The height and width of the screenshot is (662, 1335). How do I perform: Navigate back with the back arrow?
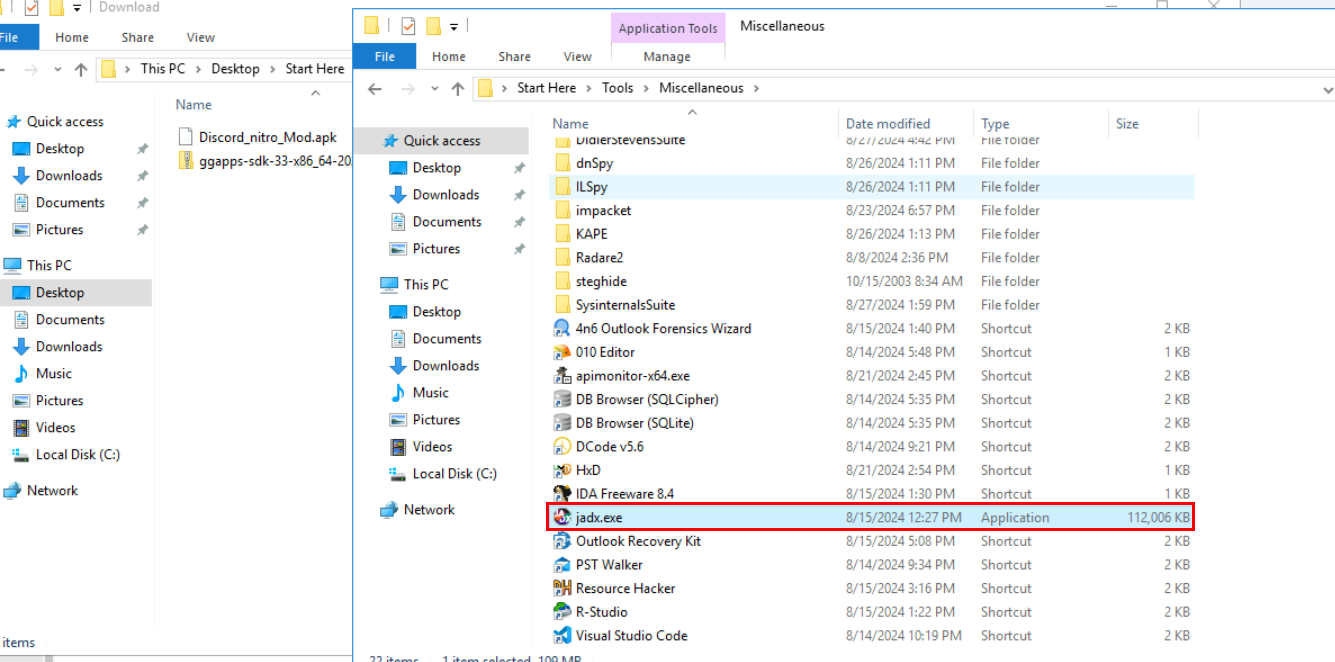tap(374, 88)
